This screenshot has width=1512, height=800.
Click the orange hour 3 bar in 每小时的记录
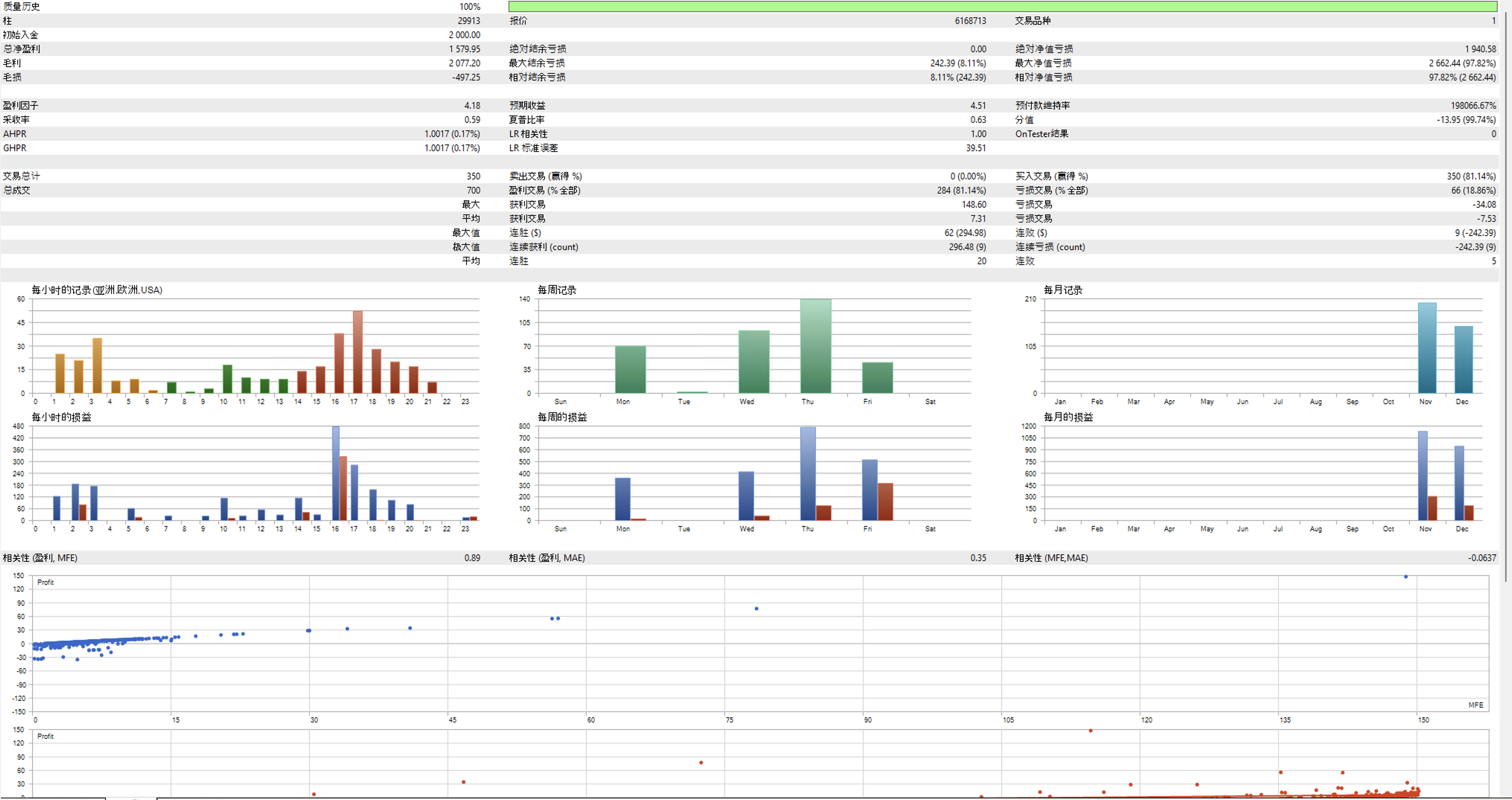(x=98, y=366)
